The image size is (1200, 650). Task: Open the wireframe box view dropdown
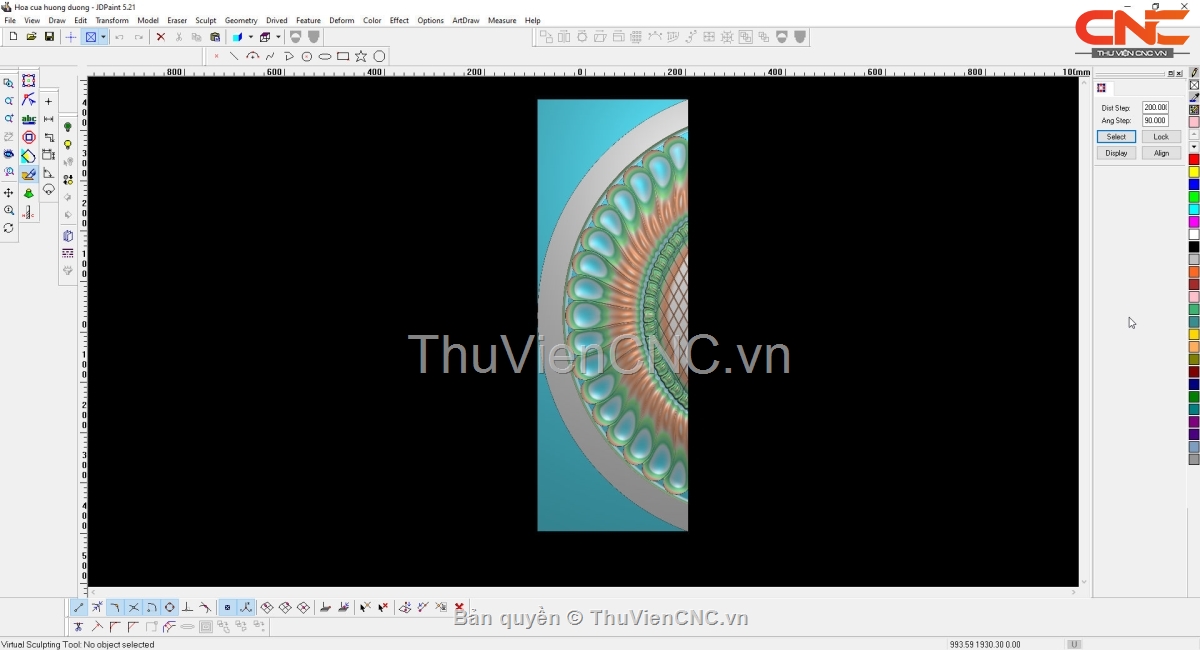278,37
